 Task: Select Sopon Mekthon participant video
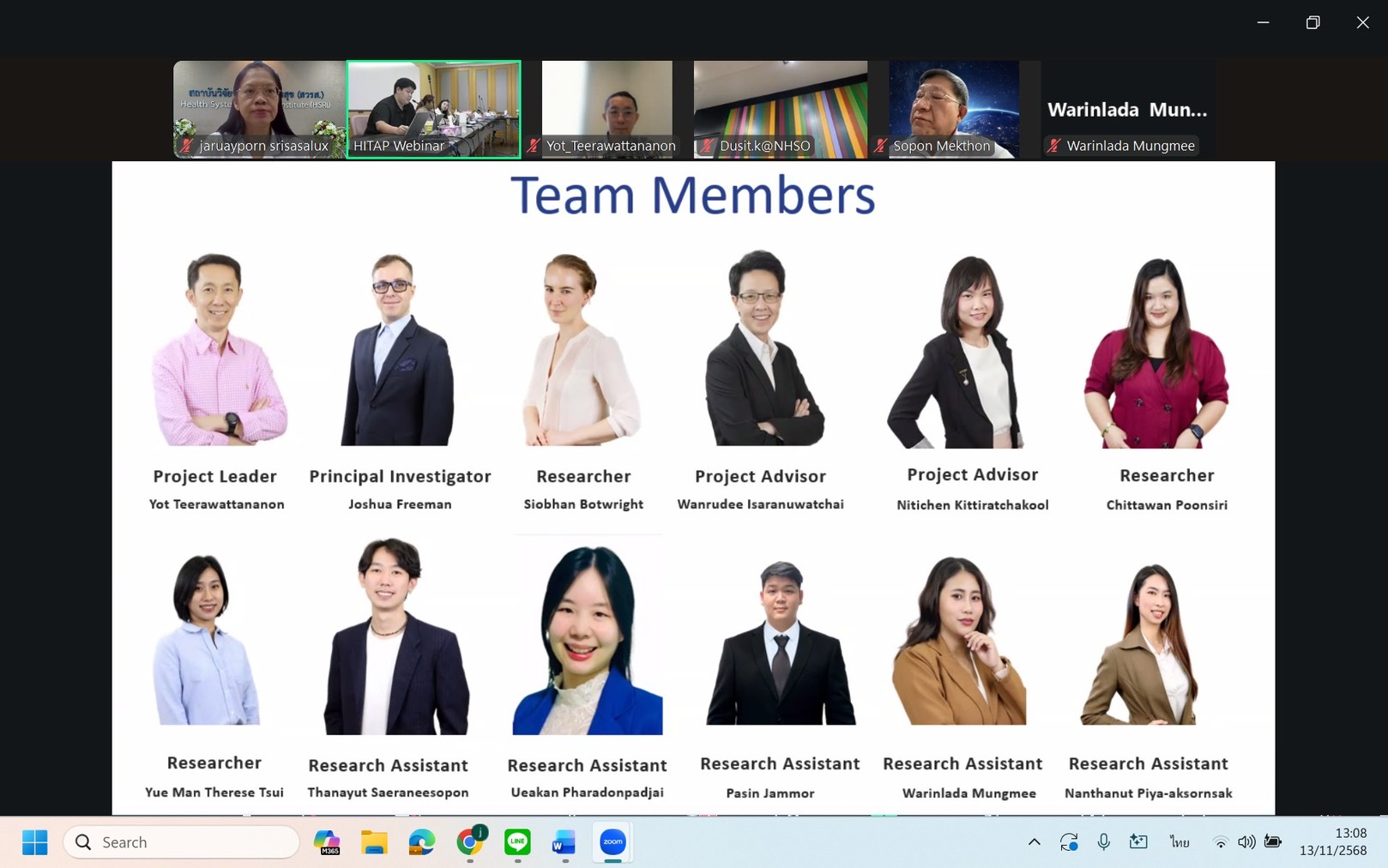[953, 109]
